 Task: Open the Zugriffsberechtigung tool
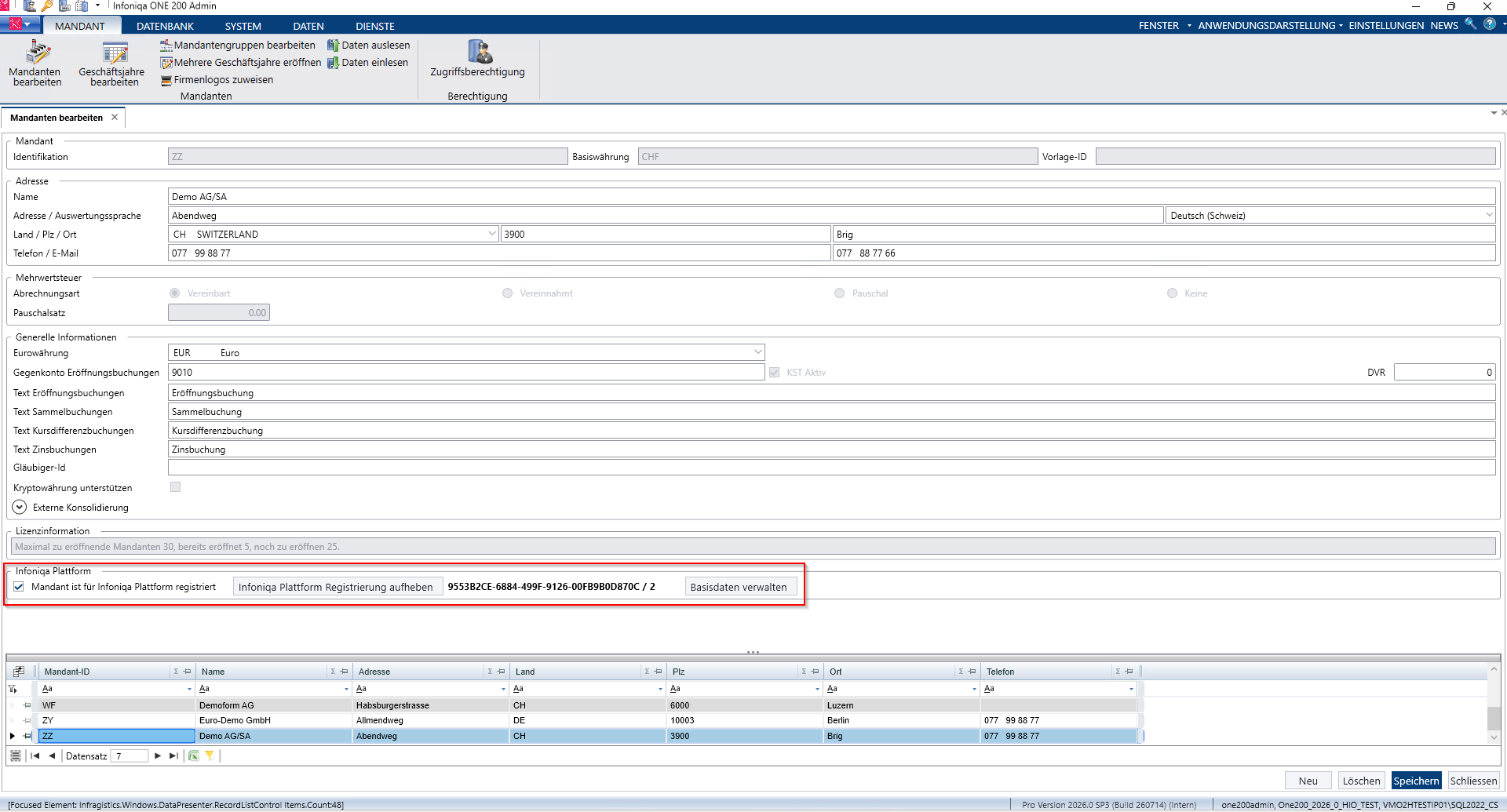tap(477, 59)
